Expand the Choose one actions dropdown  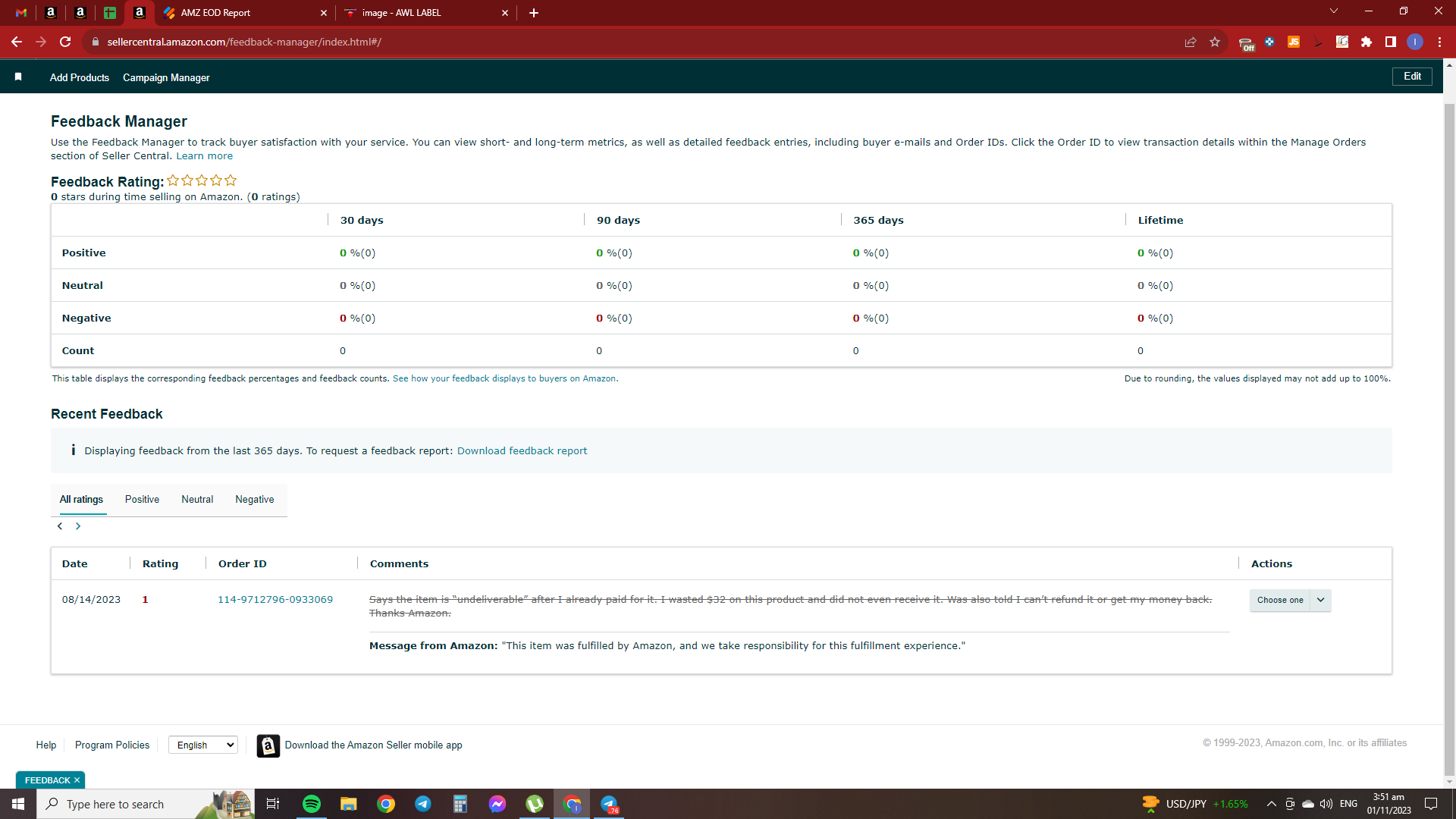(1290, 600)
